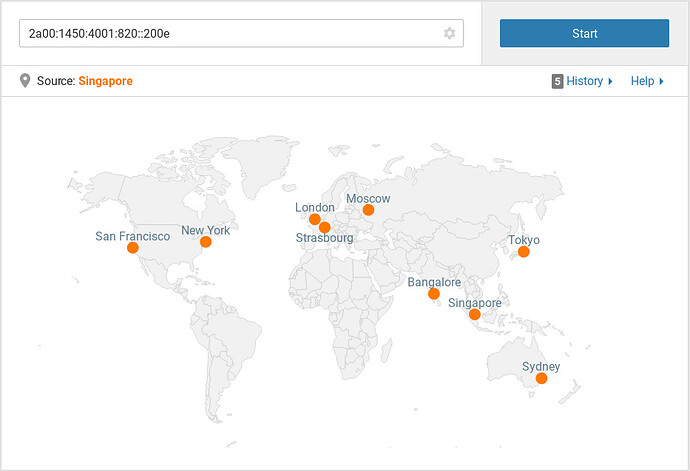Screen dimensions: 690x471
Task: Select the San Francisco map dot
Action: pyautogui.click(x=132, y=248)
